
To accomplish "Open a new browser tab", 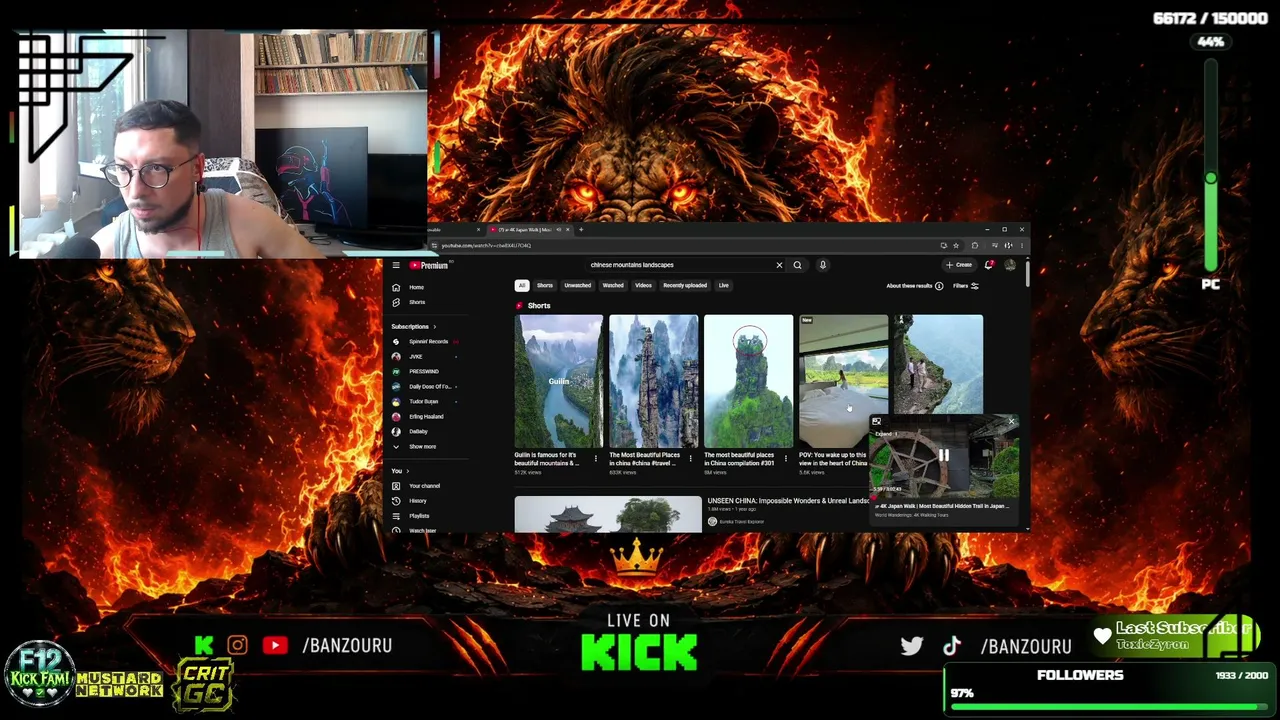I will [x=581, y=230].
